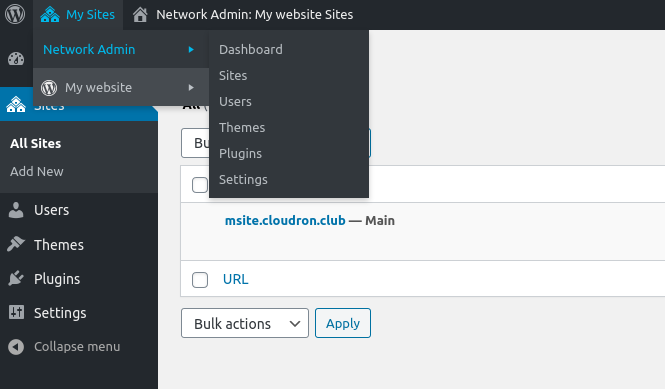
Task: Click the Settings sliders icon in sidebar
Action: pyautogui.click(x=16, y=312)
